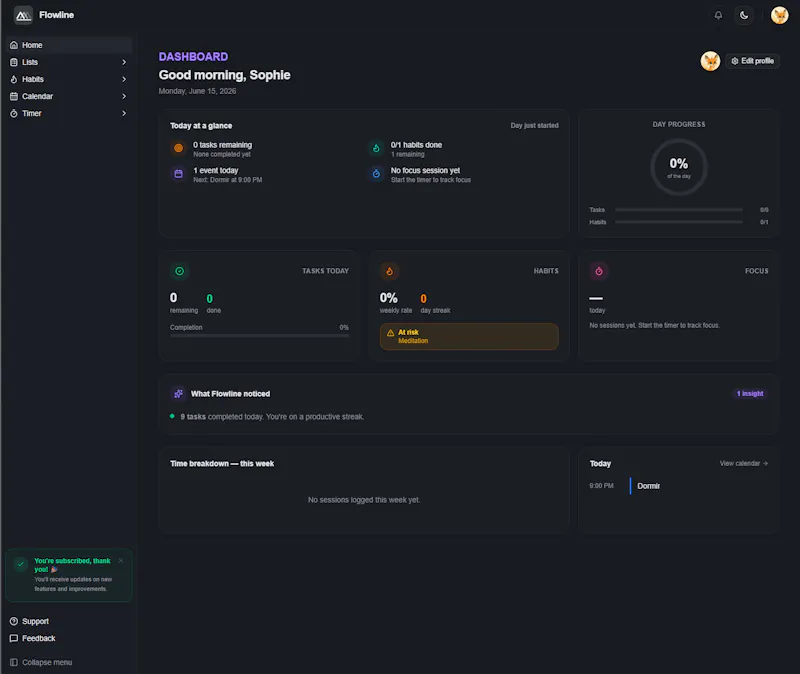Expand the Habits chevron

123,79
